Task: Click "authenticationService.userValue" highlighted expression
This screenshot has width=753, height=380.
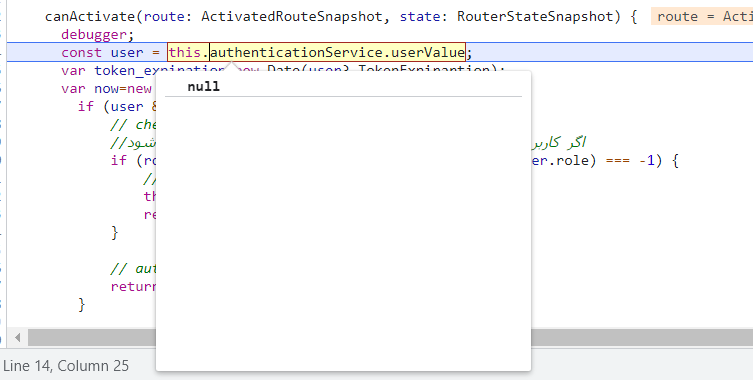Action: coord(338,52)
